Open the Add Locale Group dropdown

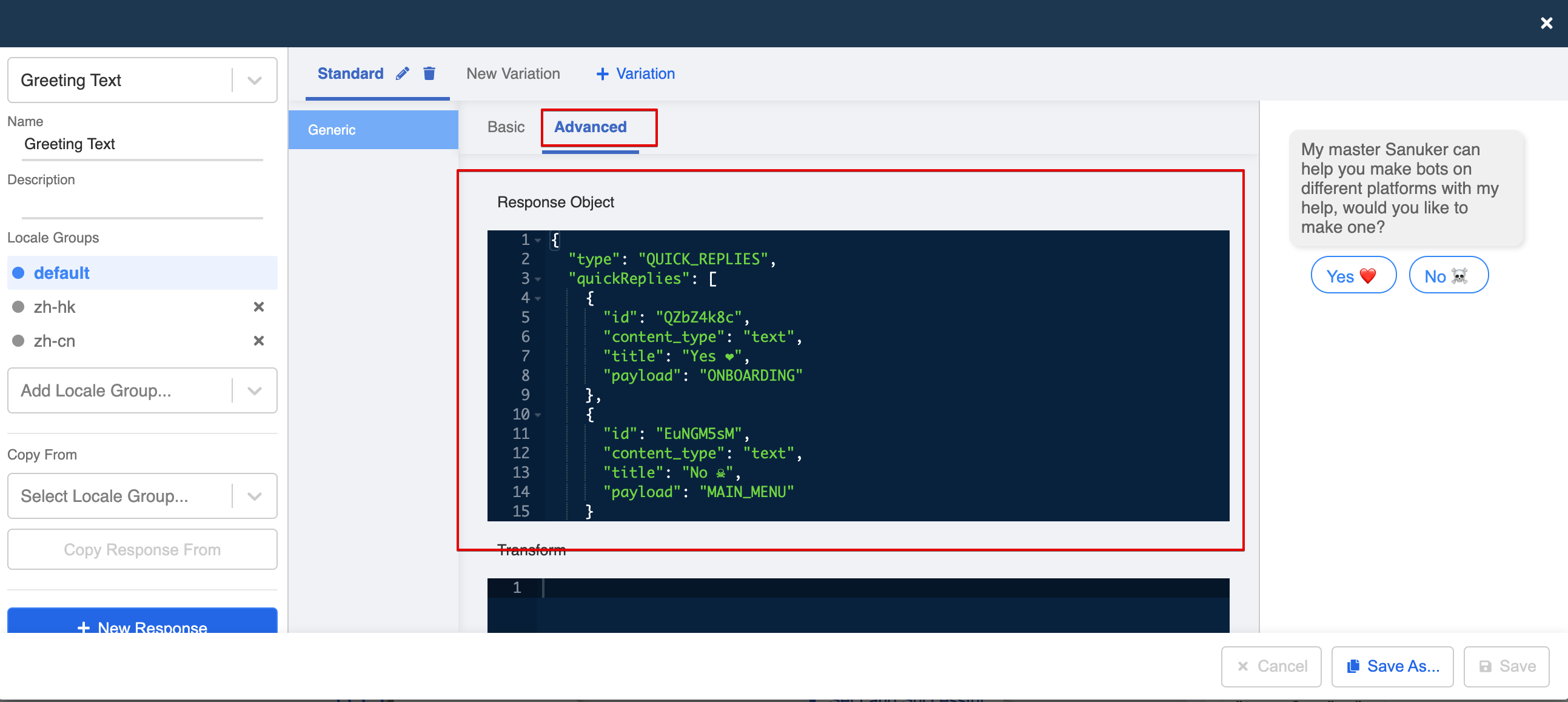[x=142, y=390]
